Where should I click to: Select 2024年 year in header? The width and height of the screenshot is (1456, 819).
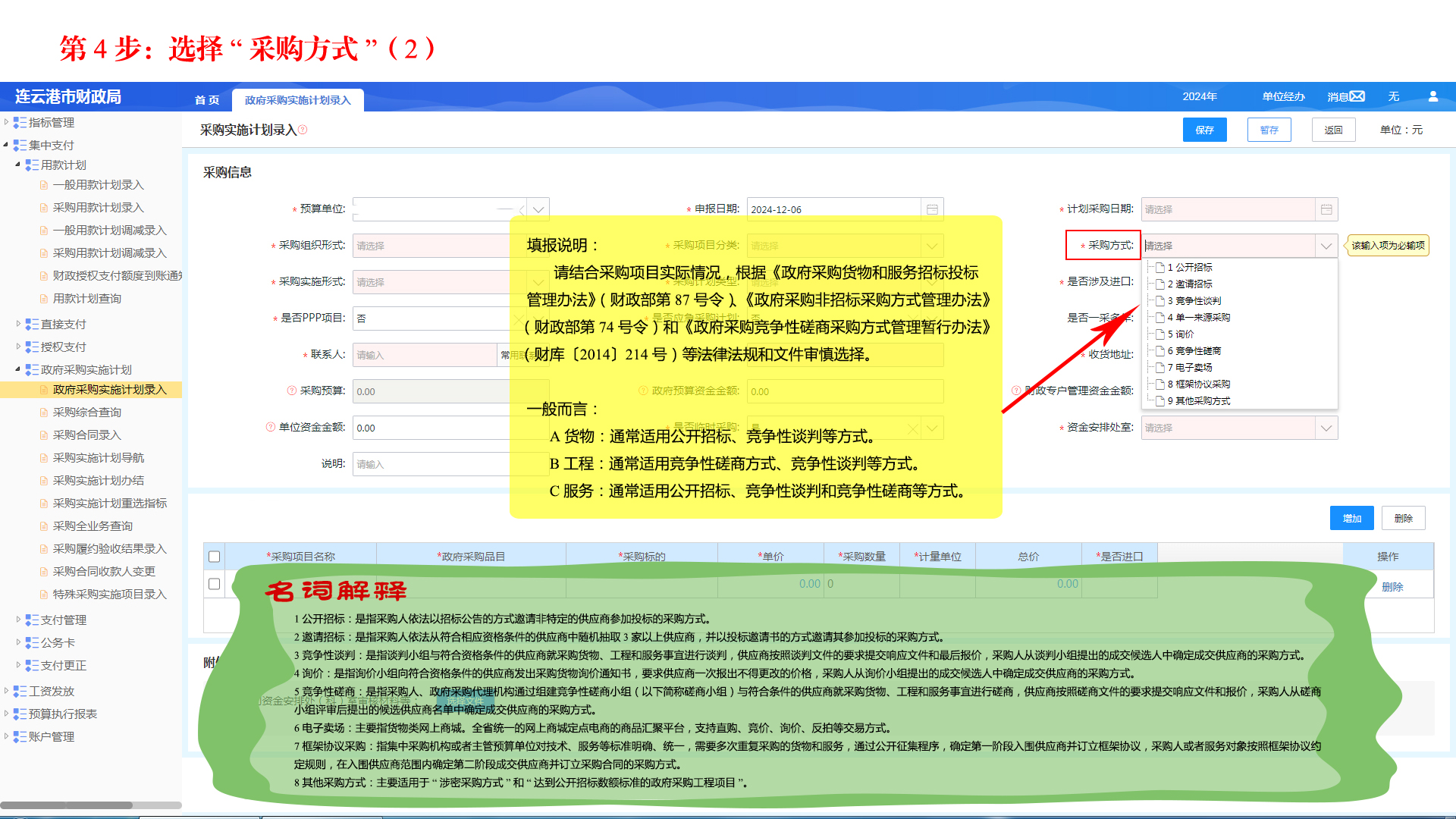tap(1200, 96)
